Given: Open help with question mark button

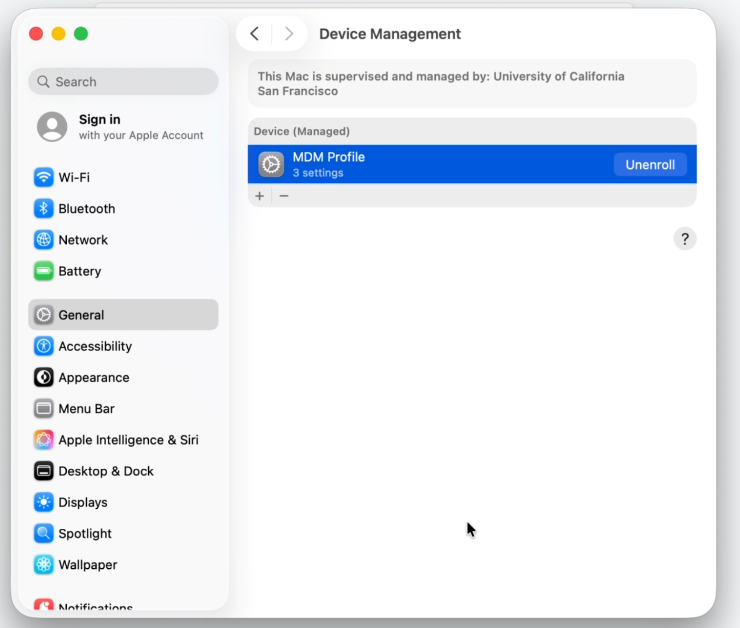Looking at the screenshot, I should point(684,239).
